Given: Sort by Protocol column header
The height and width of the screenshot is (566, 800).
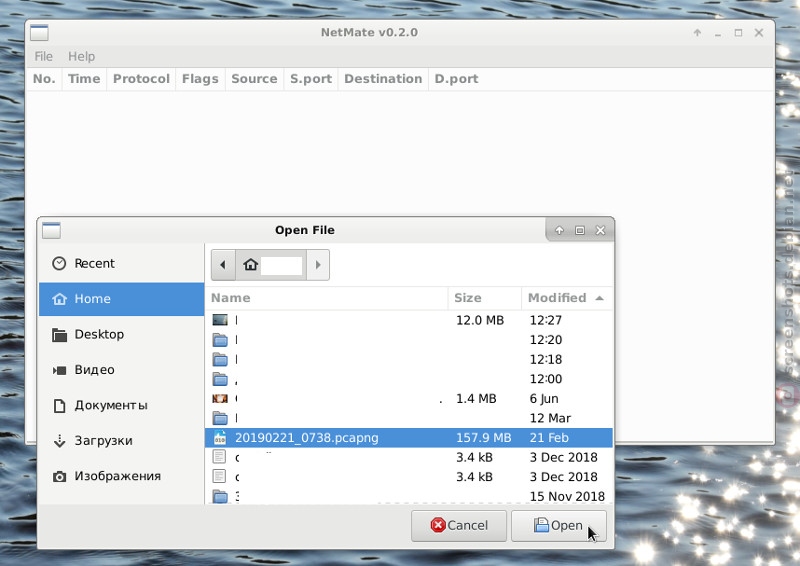Looking at the screenshot, I should [141, 79].
